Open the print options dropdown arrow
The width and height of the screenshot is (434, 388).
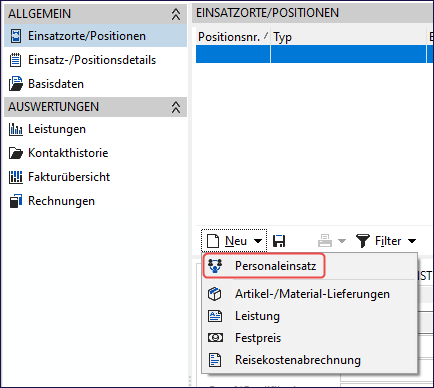pos(342,241)
